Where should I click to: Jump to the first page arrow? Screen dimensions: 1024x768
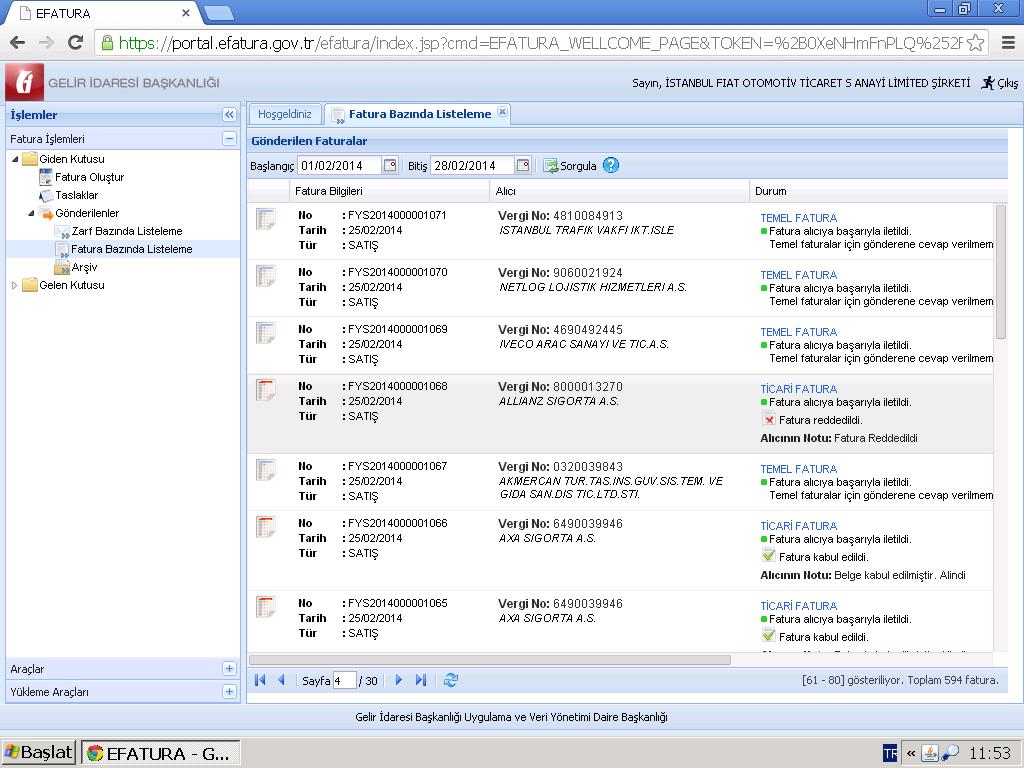[260, 680]
